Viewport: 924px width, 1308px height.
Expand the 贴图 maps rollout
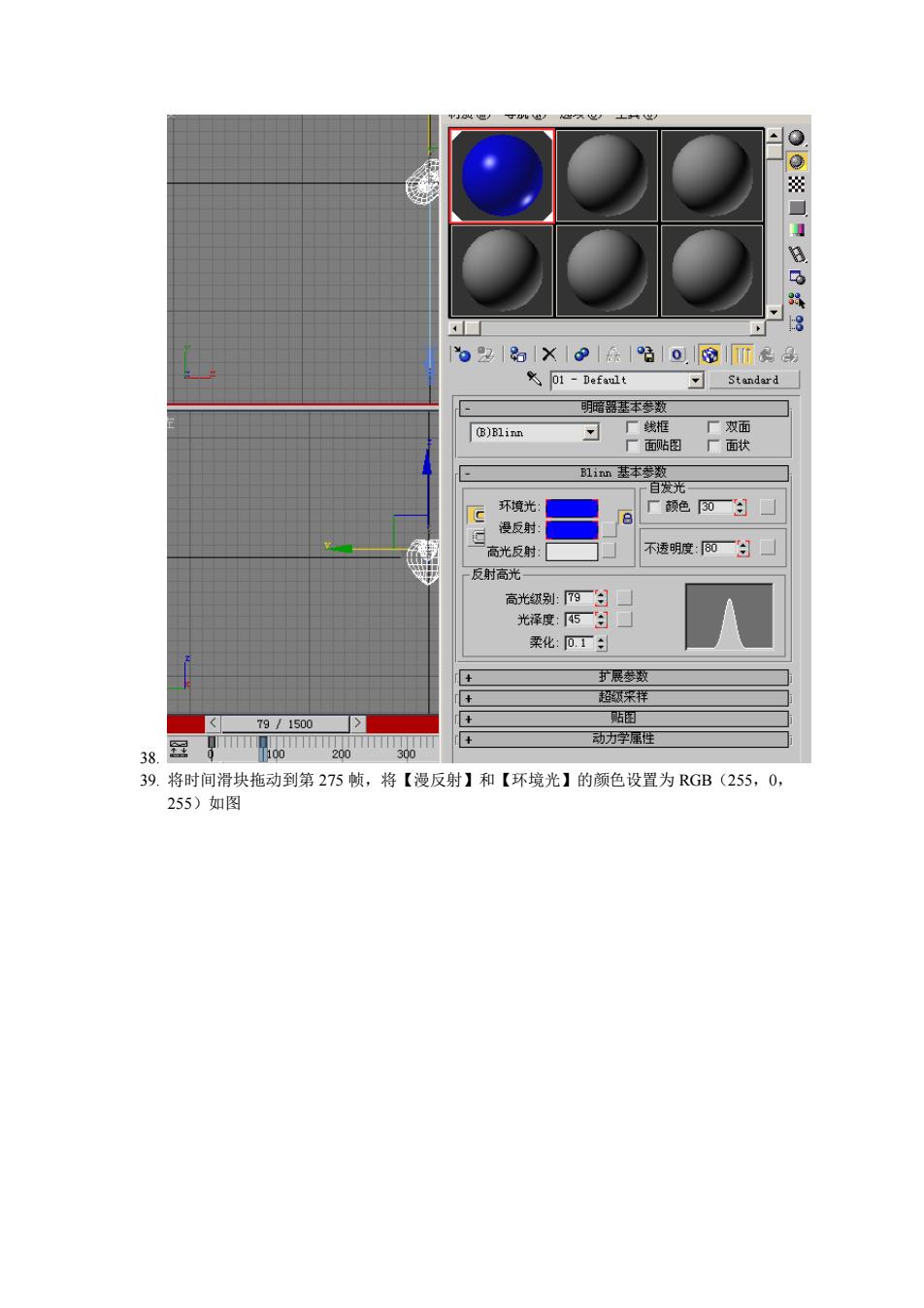[624, 719]
